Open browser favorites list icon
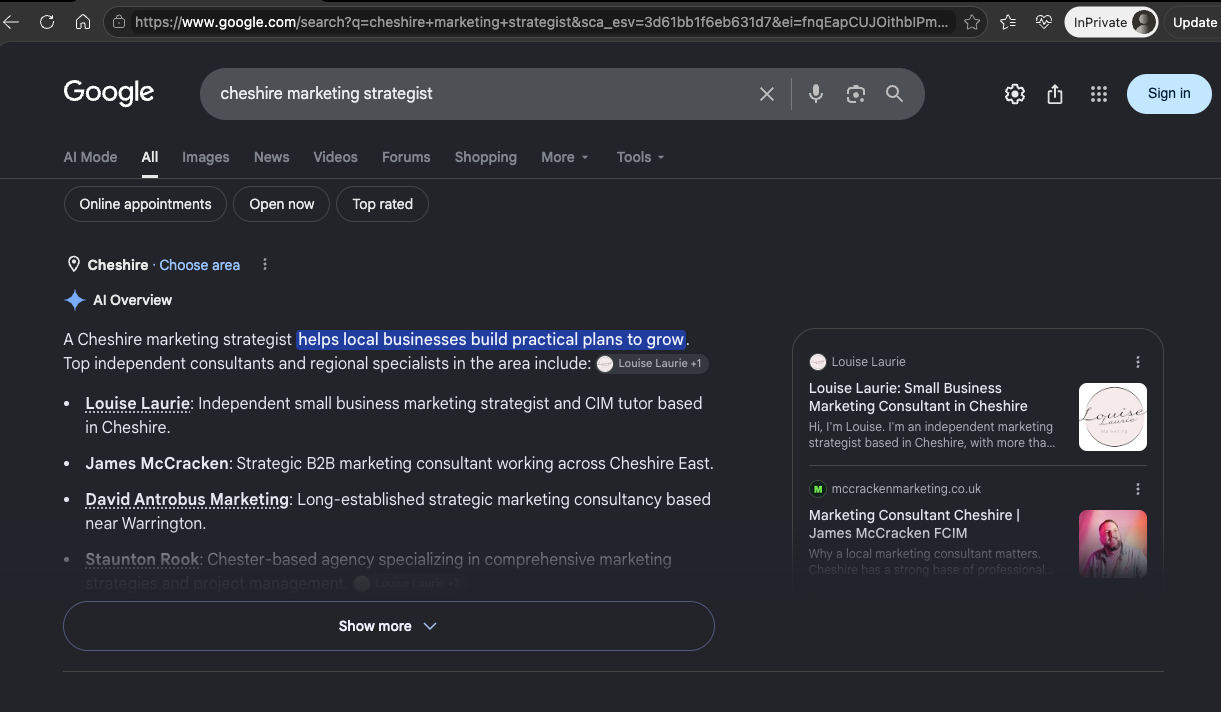The image size is (1221, 712). pos(1008,22)
